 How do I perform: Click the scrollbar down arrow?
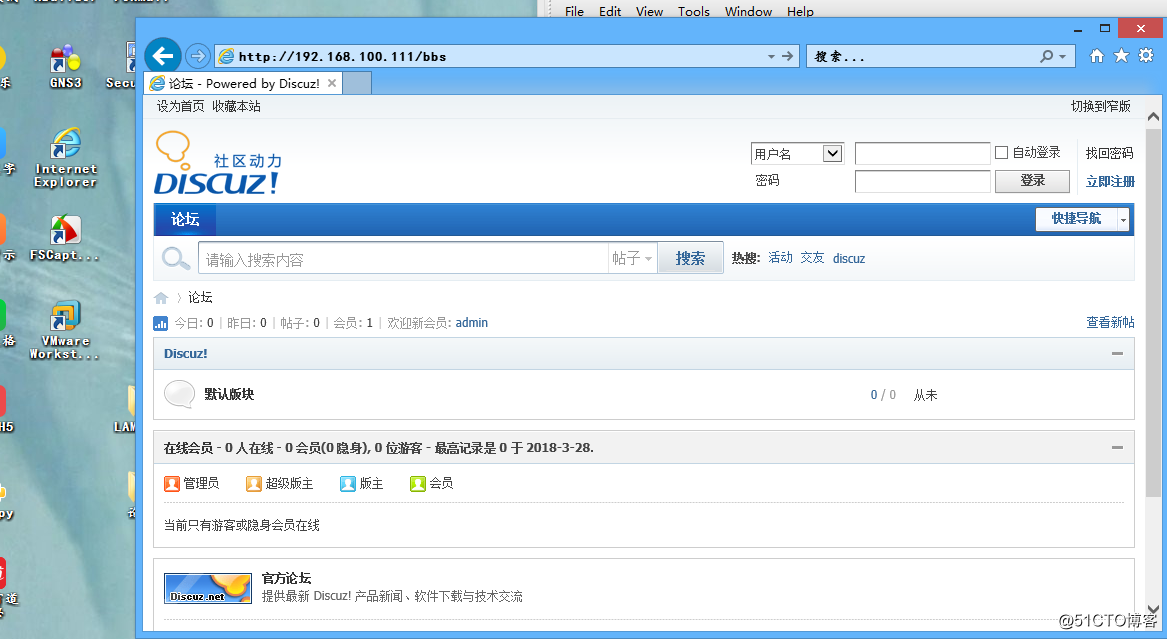[x=1153, y=607]
